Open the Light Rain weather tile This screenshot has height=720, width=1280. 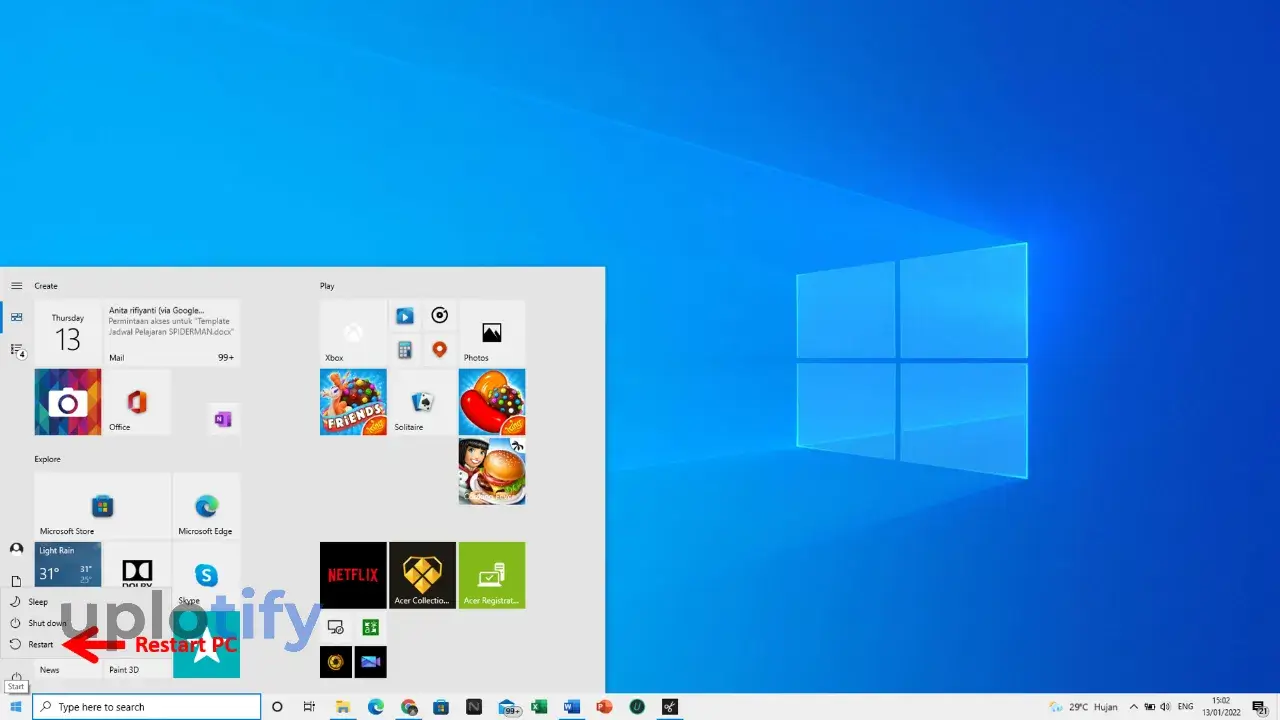[x=68, y=564]
